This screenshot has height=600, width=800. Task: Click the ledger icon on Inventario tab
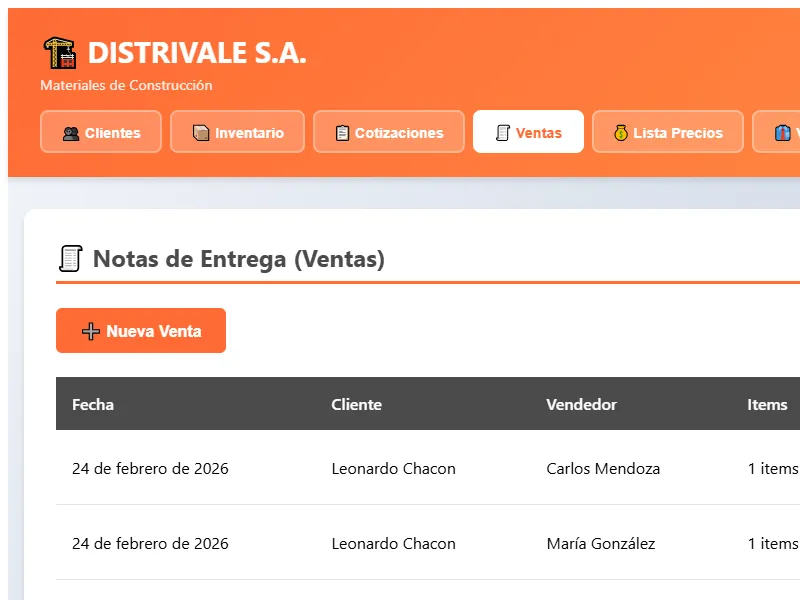point(200,131)
